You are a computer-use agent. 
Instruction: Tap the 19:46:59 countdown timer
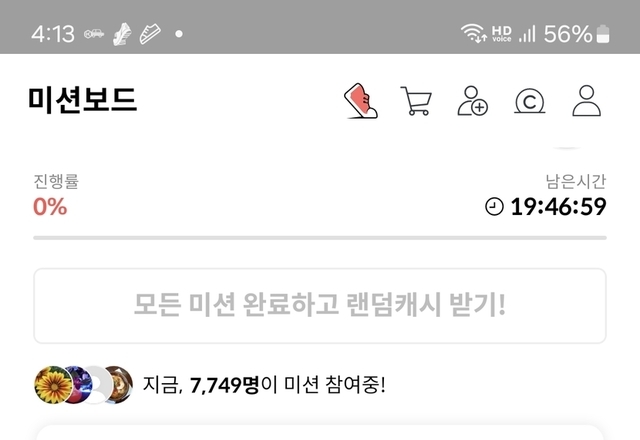pos(558,207)
